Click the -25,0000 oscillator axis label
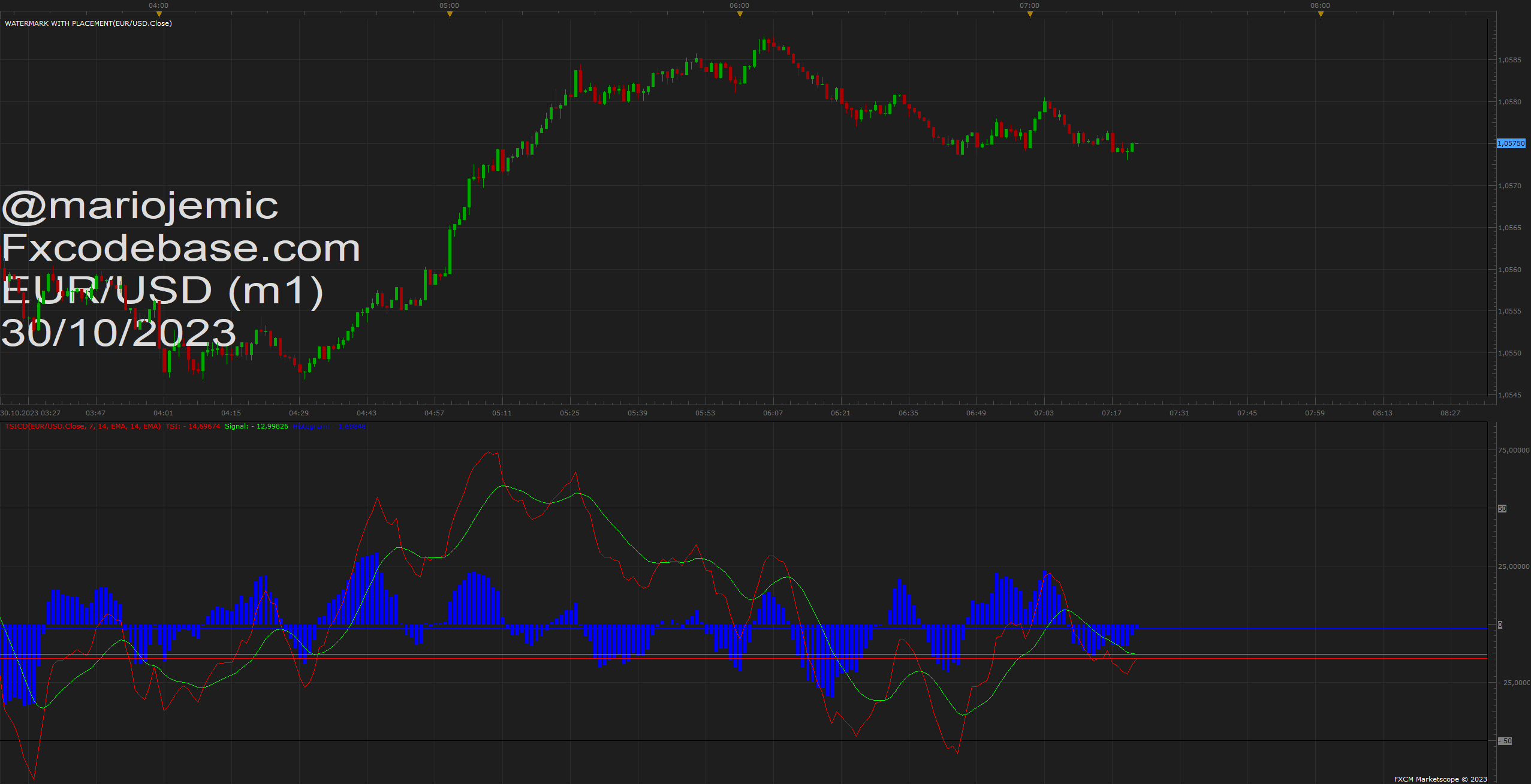The image size is (1531, 784). point(1514,683)
